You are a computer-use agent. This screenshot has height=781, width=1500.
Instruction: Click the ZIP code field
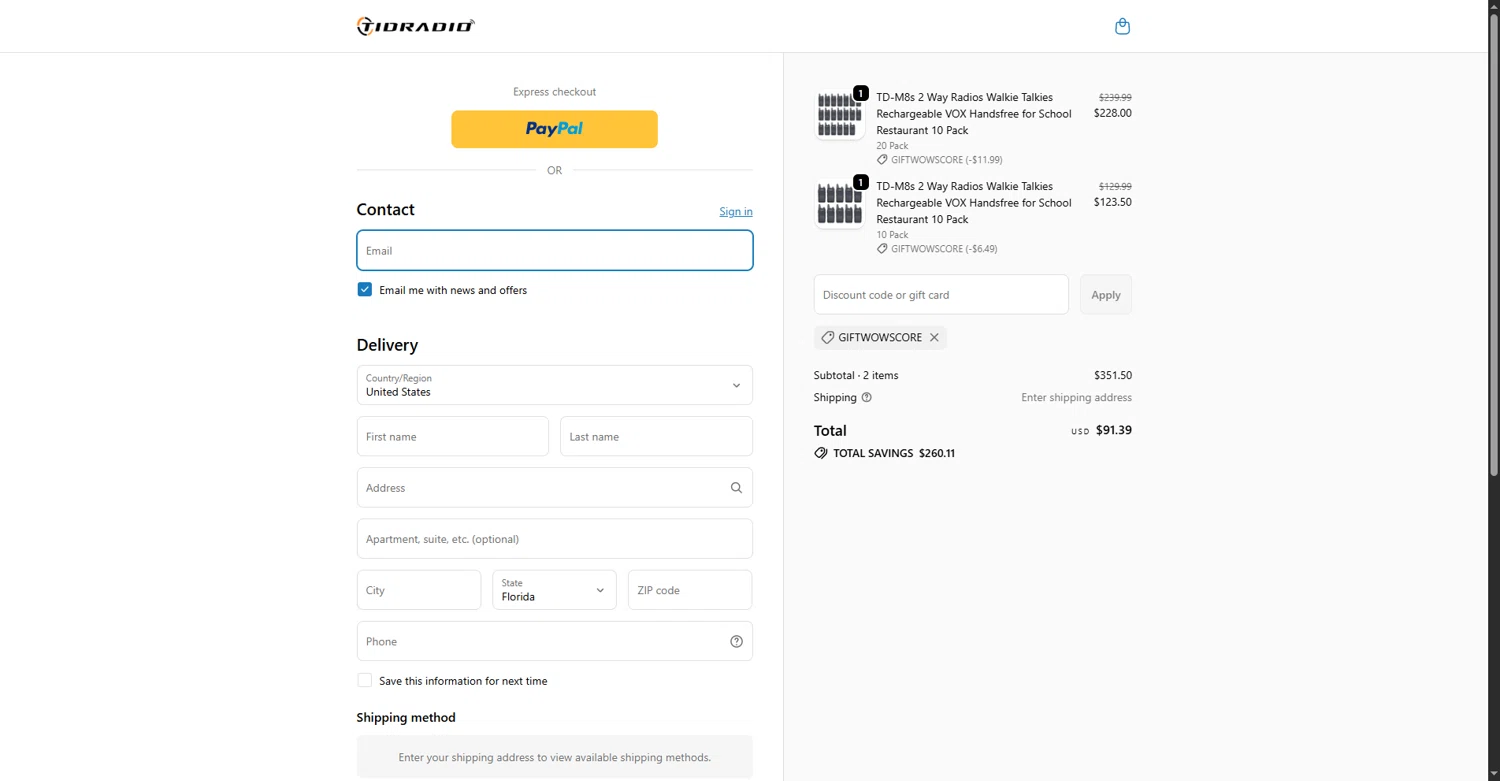[x=689, y=590]
